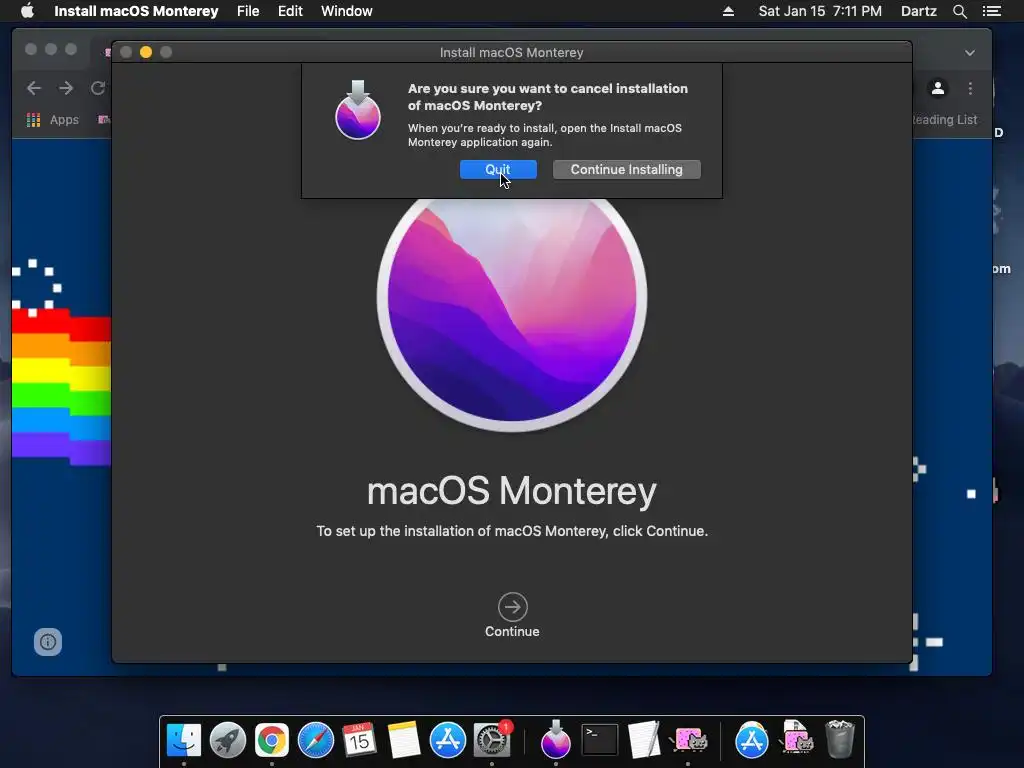1024x768 pixels.
Task: Open Notes from the Dock
Action: [404, 740]
